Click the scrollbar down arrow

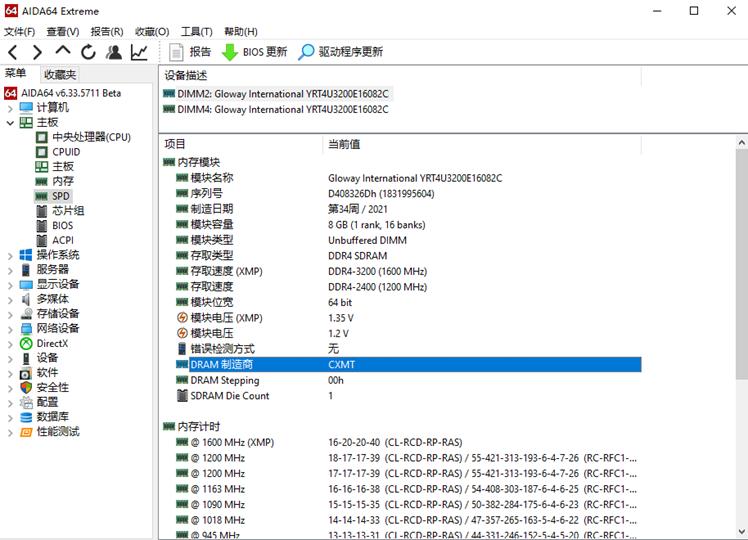coord(741,531)
